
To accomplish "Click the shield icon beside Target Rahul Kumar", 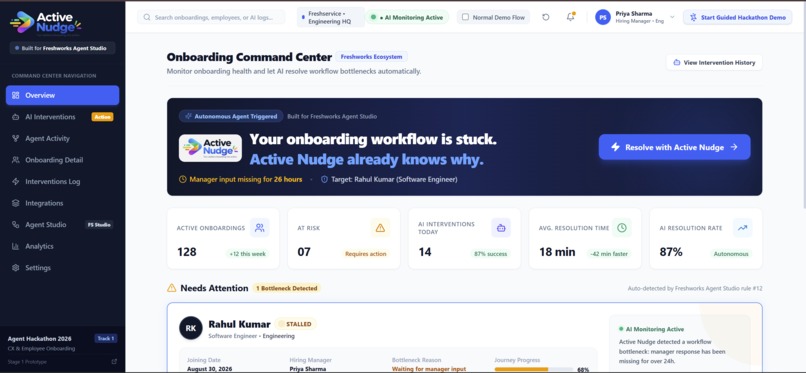I will point(324,179).
